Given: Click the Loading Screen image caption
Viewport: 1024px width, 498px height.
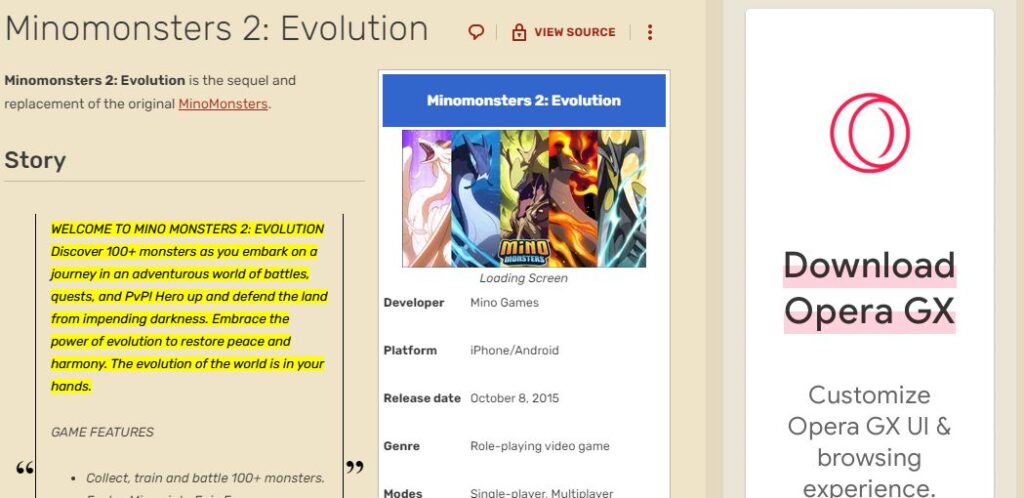Looking at the screenshot, I should coord(523,278).
